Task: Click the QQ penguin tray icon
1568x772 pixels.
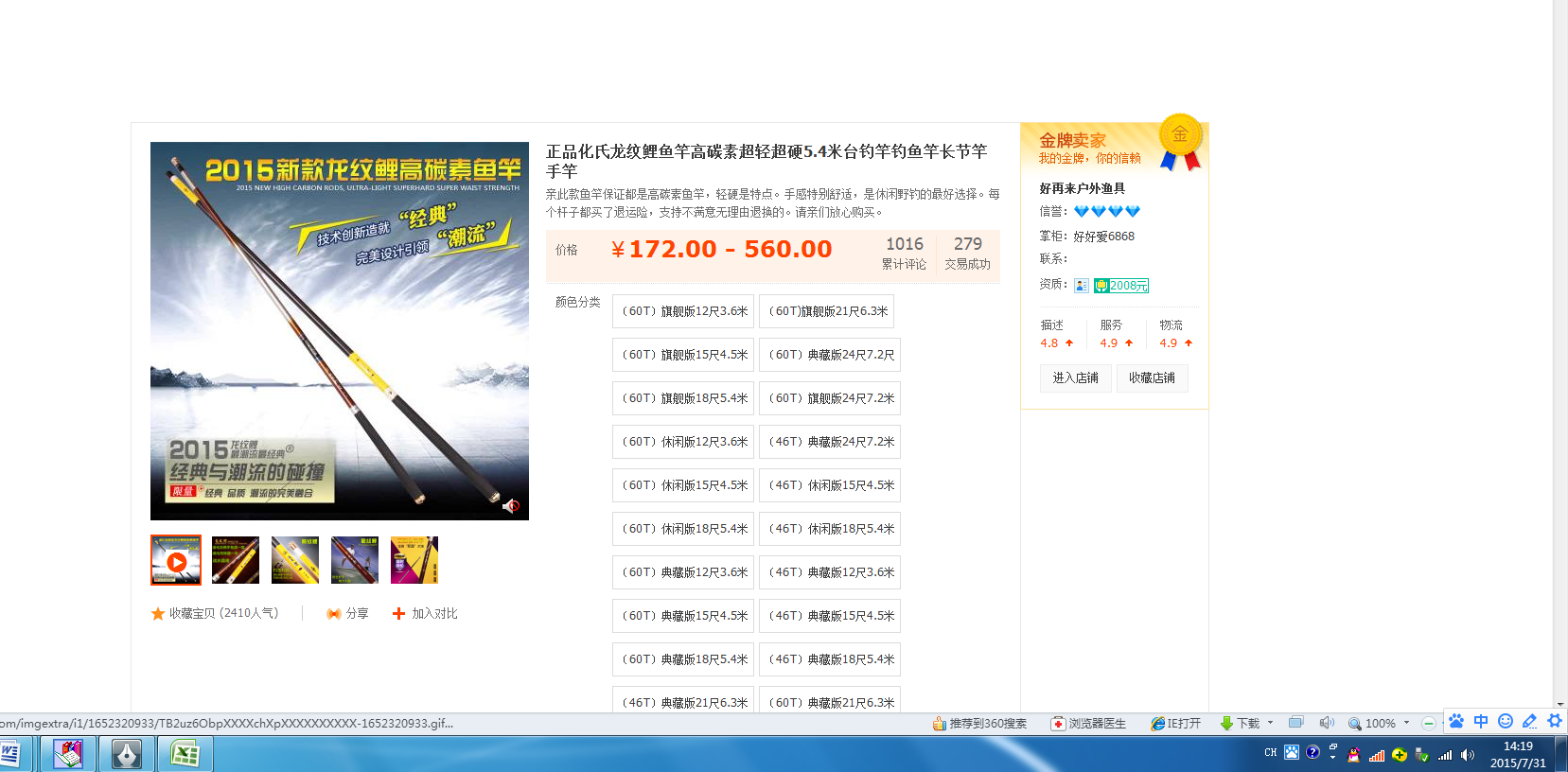Action: pyautogui.click(x=1353, y=754)
